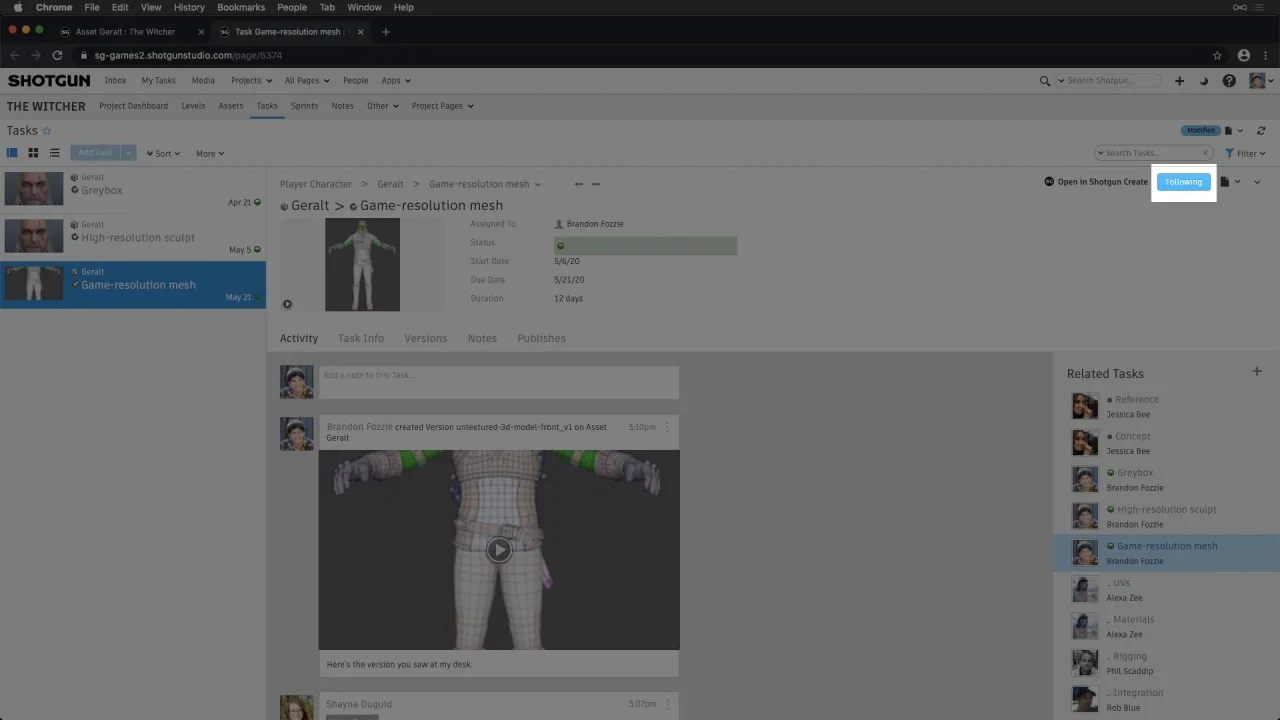Toggle the Following button for this task
Screen dimensions: 1280x720
click(1183, 182)
